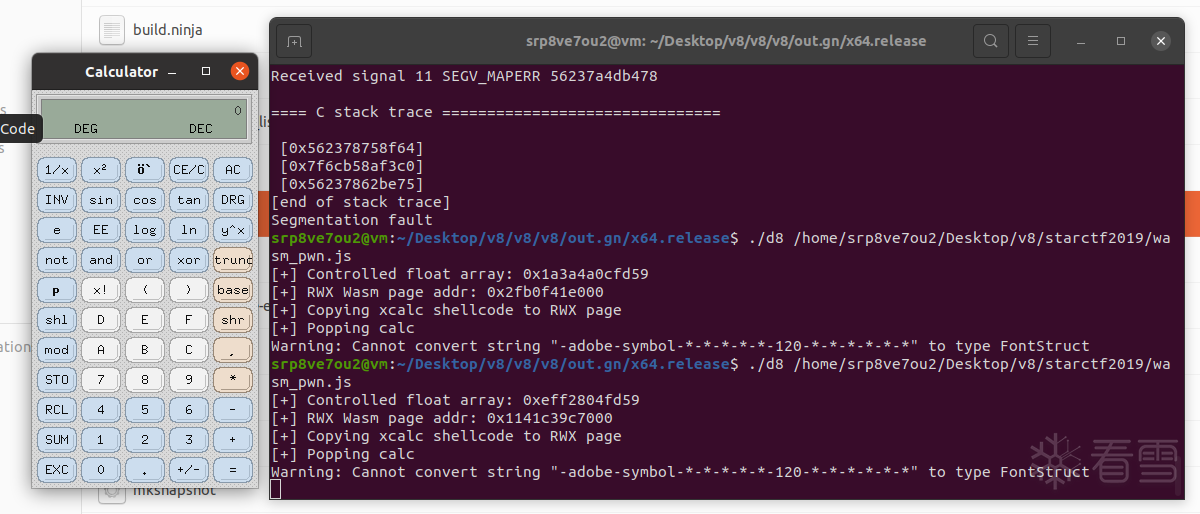Click the equals = key
Screen dimensions: 1200x514
pos(233,470)
